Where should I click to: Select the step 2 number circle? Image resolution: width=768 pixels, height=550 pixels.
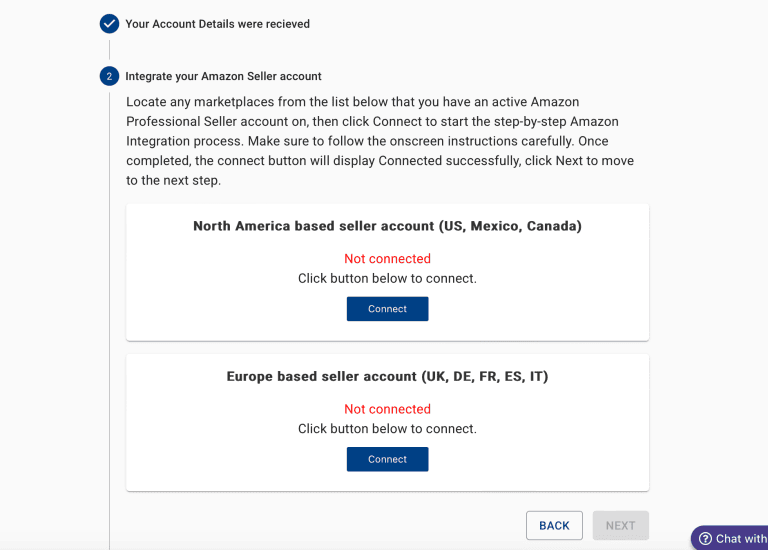tap(109, 76)
